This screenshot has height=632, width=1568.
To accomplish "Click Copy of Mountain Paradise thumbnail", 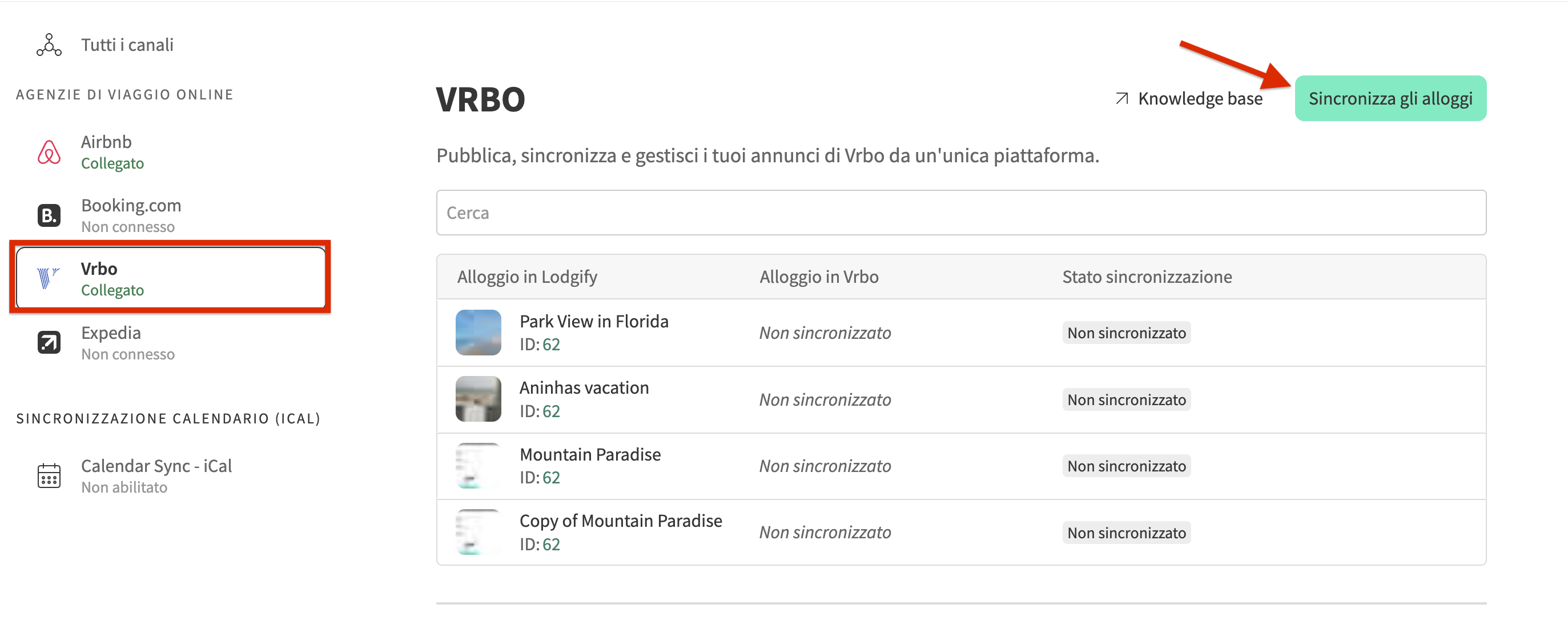I will [478, 532].
